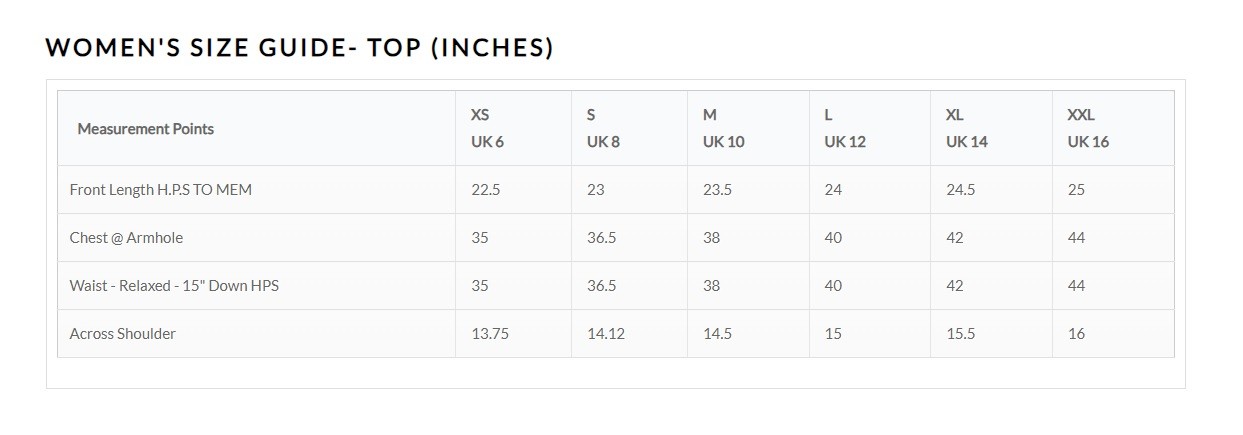Select the M UK 10 column header
This screenshot has width=1243, height=435.
point(722,128)
